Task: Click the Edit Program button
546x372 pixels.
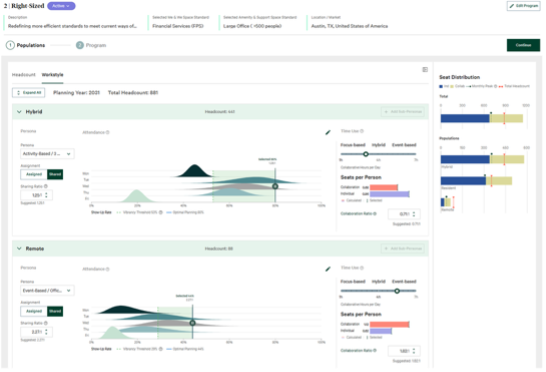Action: (523, 6)
